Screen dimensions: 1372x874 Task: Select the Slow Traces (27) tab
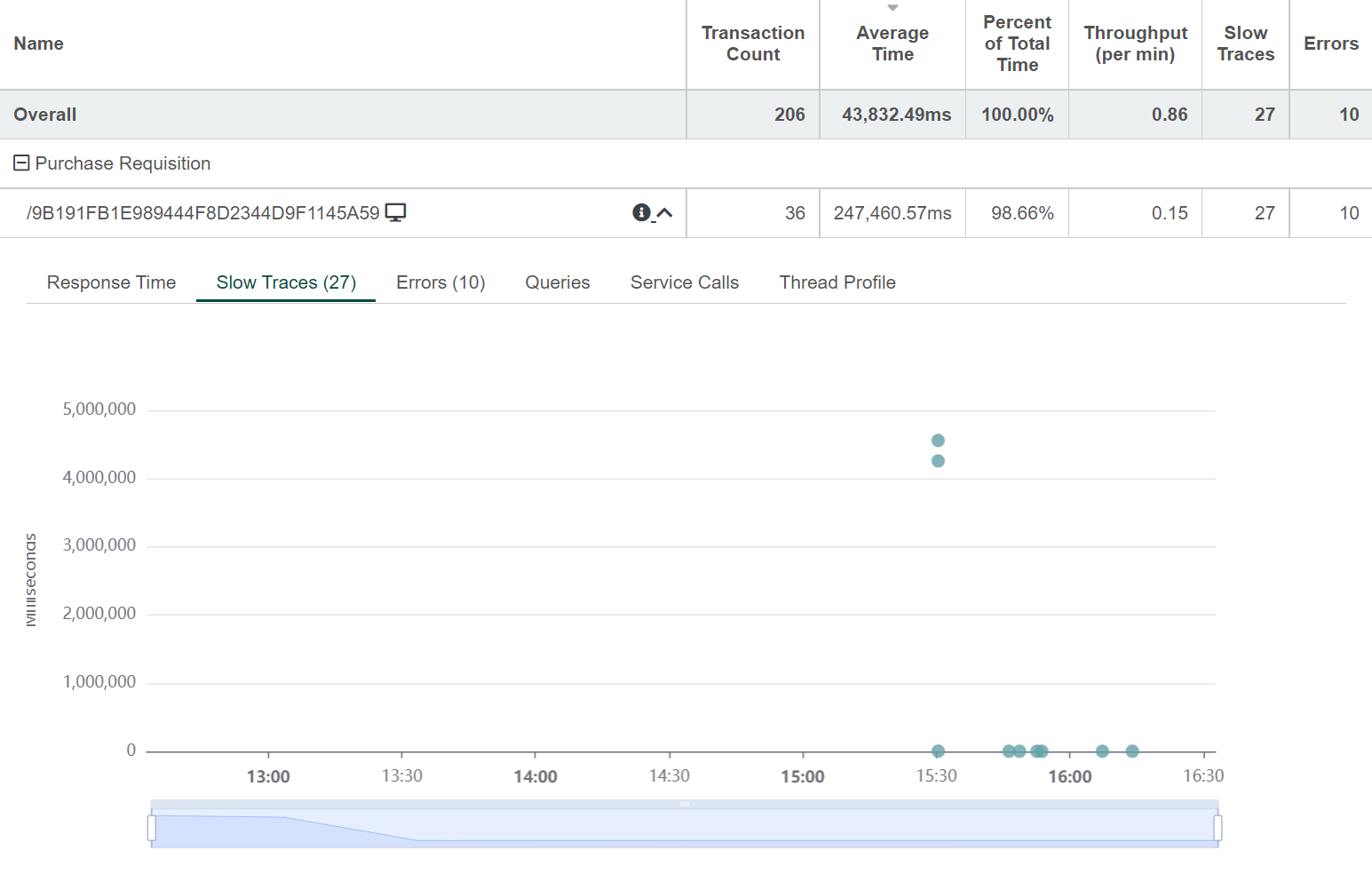[x=286, y=282]
